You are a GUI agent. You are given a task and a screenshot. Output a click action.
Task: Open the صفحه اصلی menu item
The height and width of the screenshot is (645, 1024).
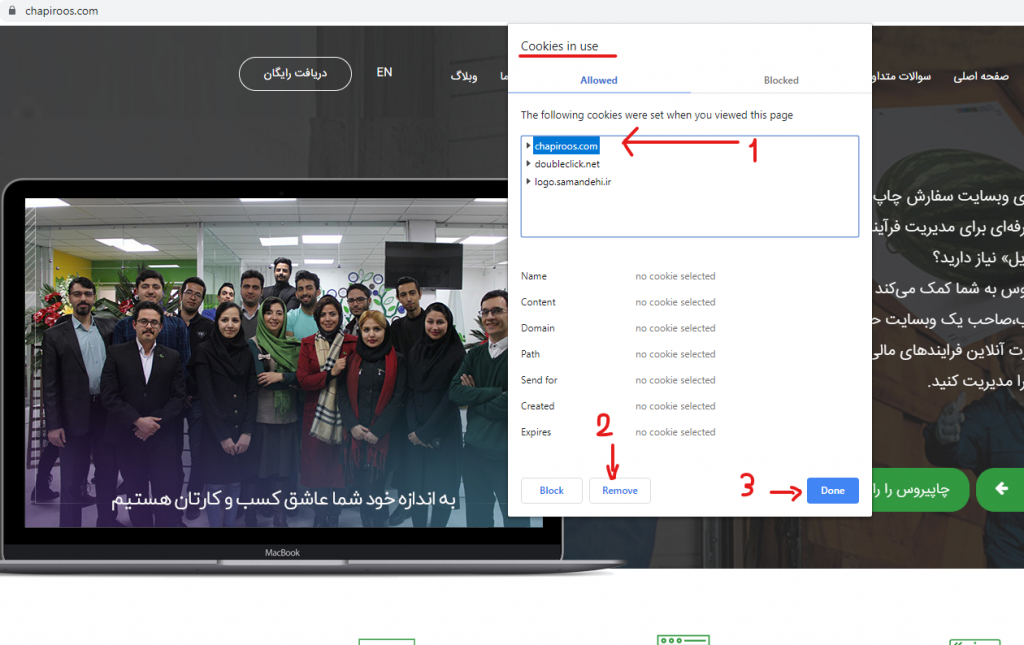tap(981, 76)
